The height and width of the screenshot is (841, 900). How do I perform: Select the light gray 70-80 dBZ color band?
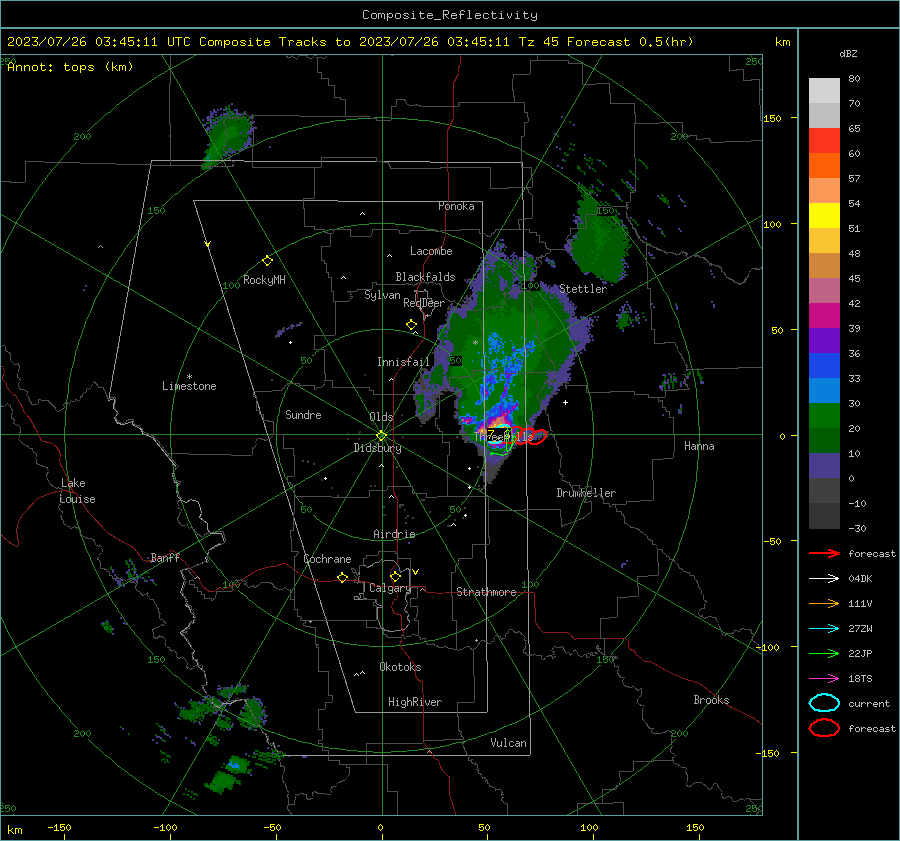(824, 91)
